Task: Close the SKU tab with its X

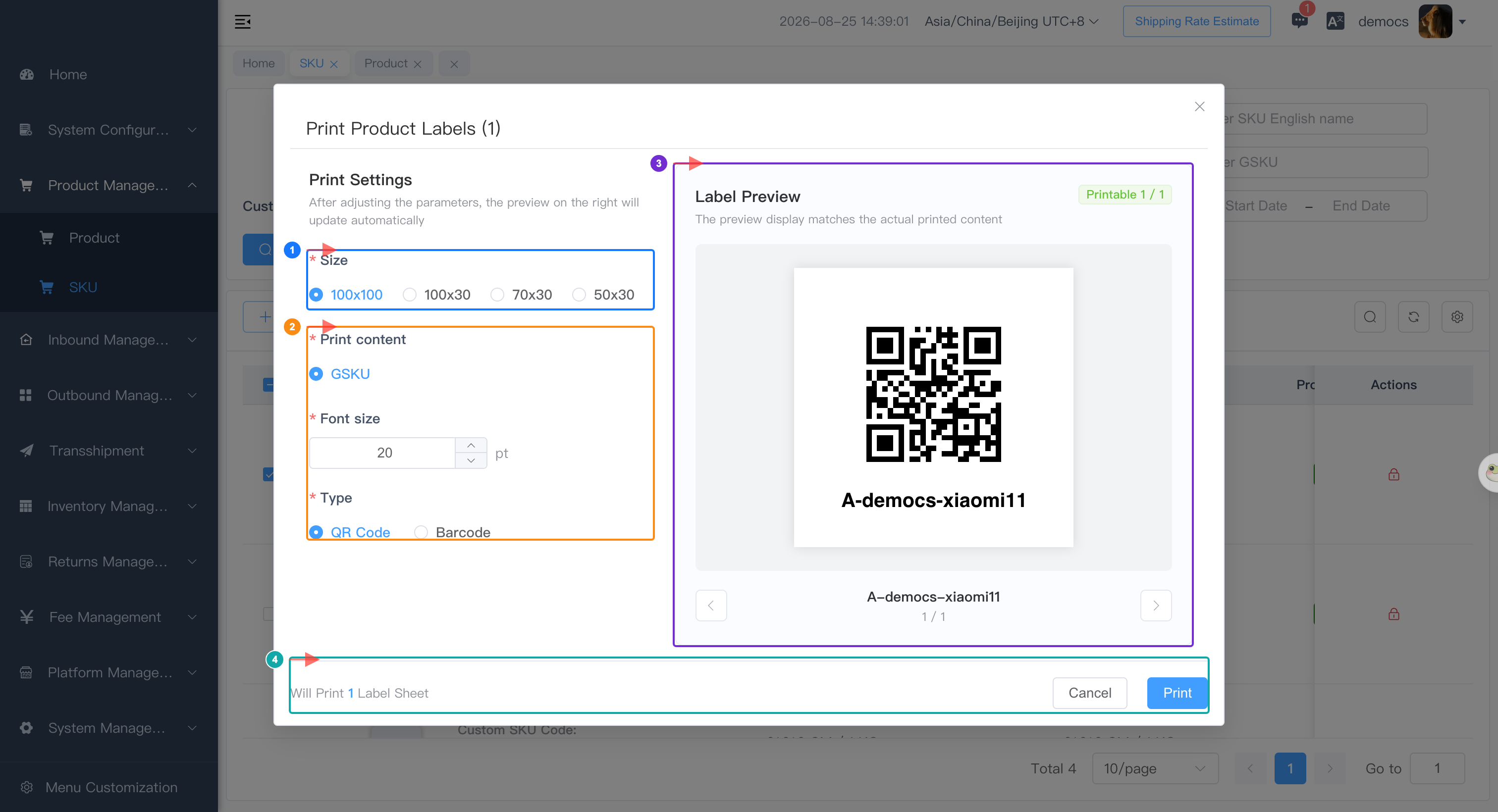Action: click(334, 64)
